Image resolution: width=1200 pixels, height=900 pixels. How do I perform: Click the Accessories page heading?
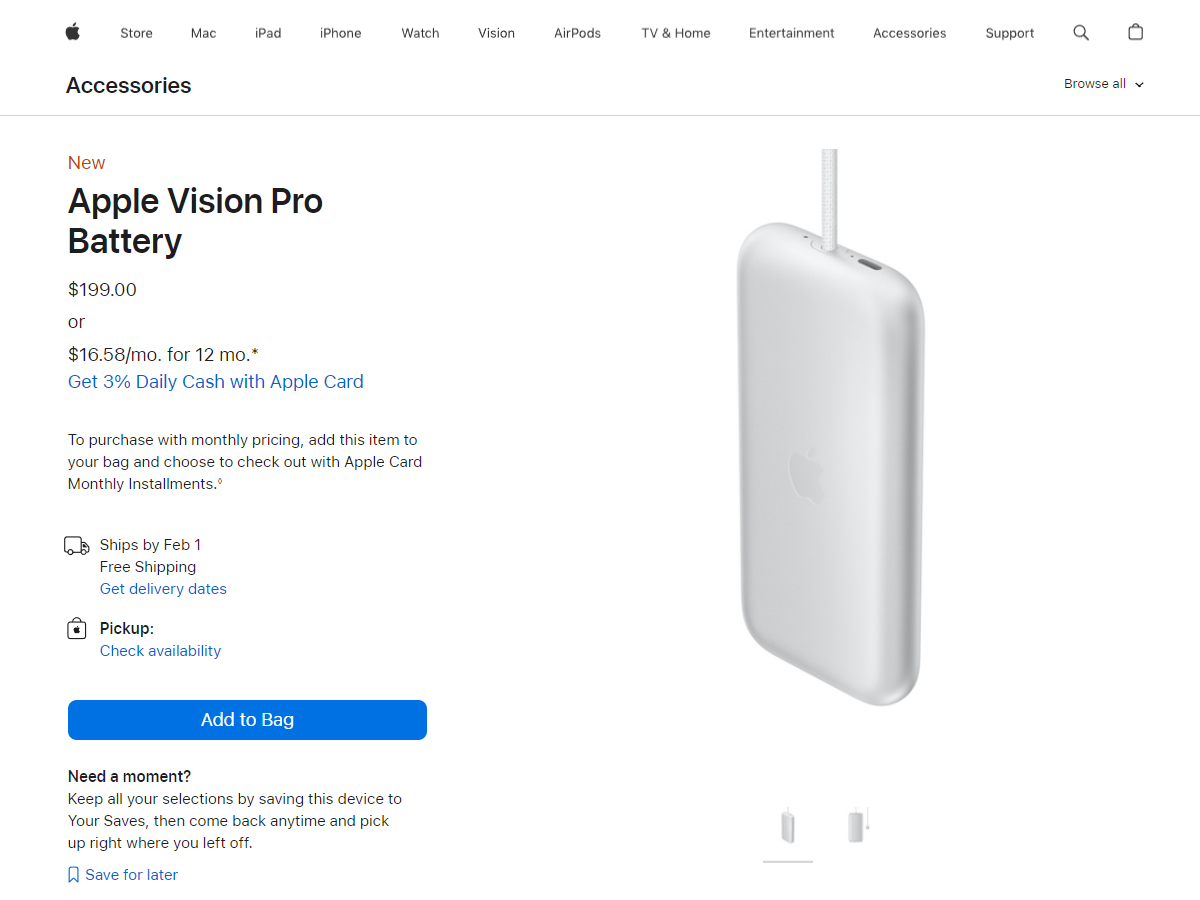tap(128, 85)
